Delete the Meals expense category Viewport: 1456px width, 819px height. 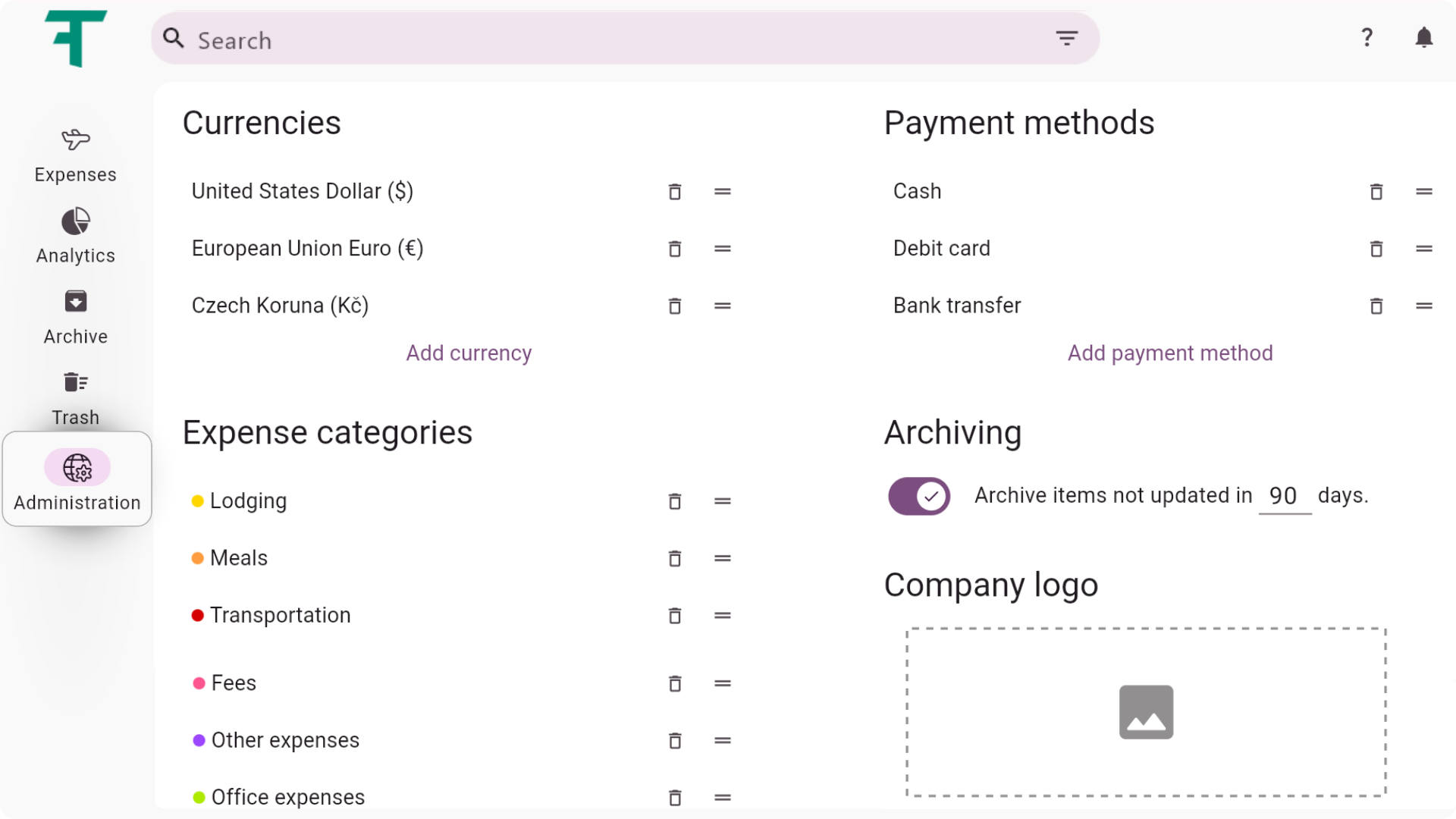[x=674, y=558]
